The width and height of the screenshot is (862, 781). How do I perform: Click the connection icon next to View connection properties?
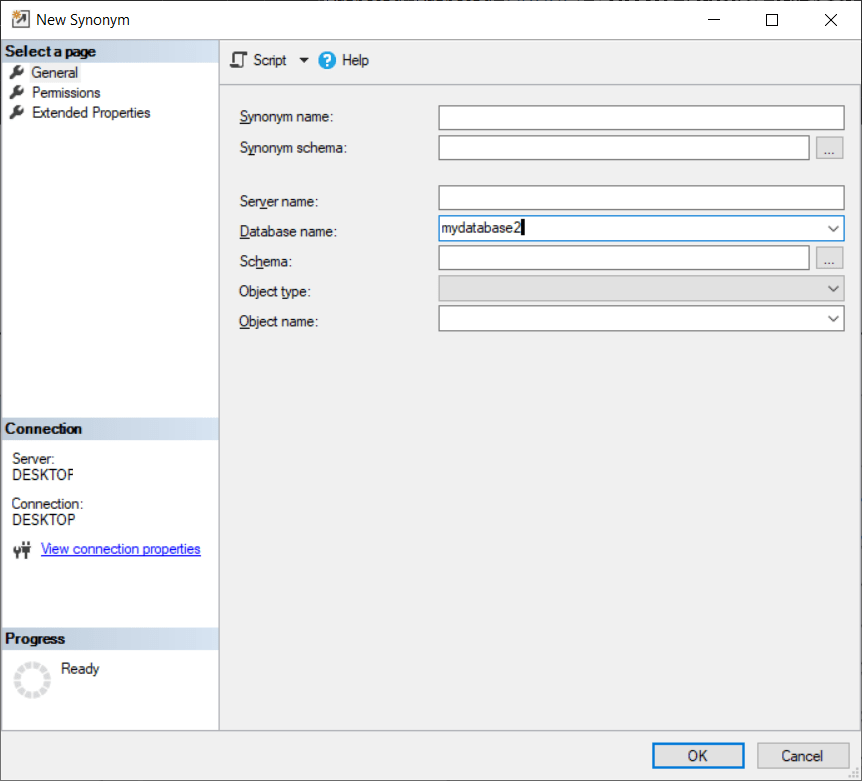[x=20, y=549]
